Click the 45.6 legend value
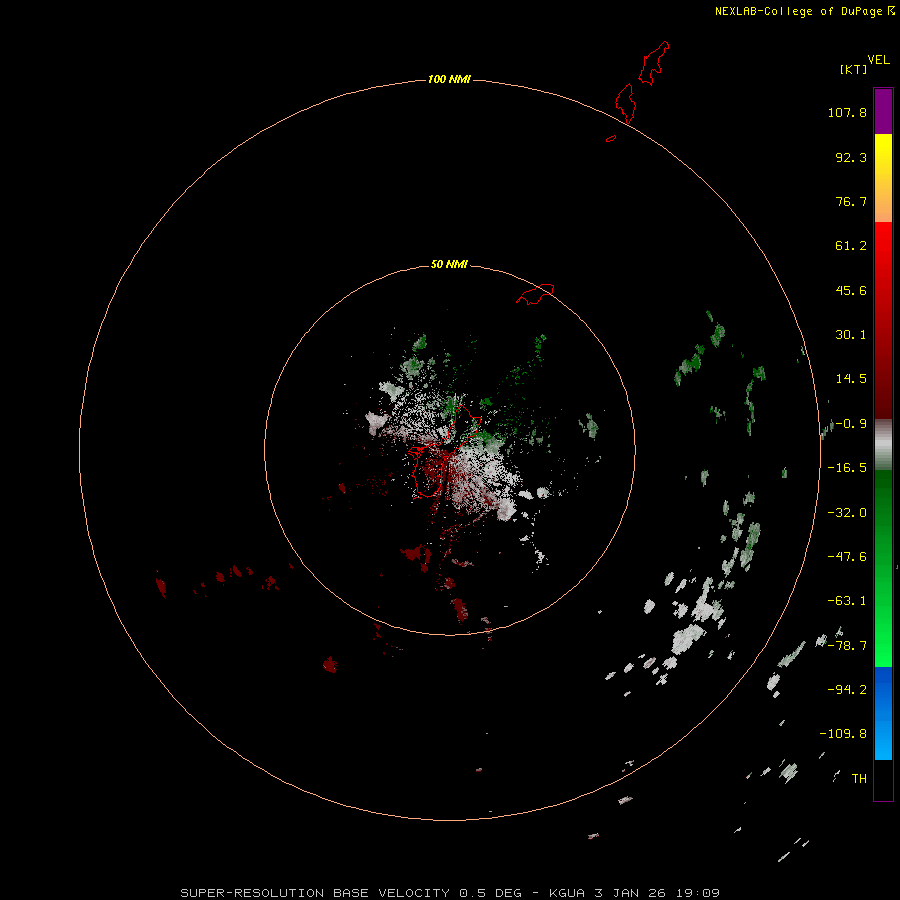Image resolution: width=900 pixels, height=900 pixels. coord(851,290)
